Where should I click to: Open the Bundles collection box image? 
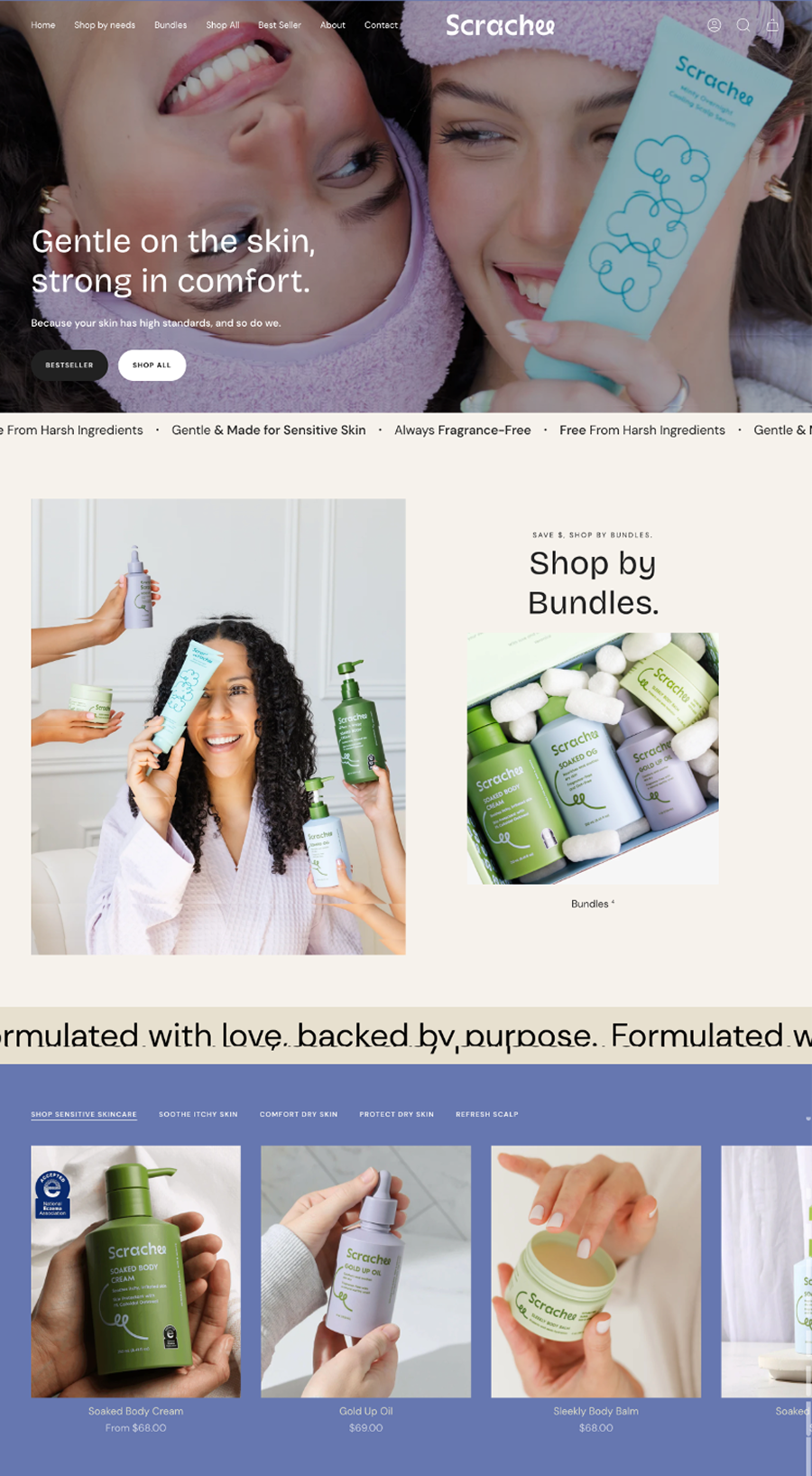tap(593, 758)
